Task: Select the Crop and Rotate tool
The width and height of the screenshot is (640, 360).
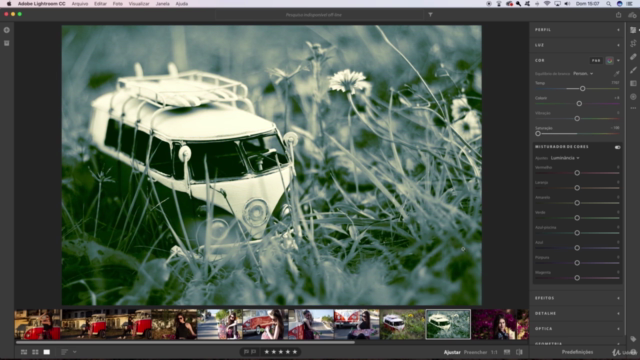Action: click(633, 43)
